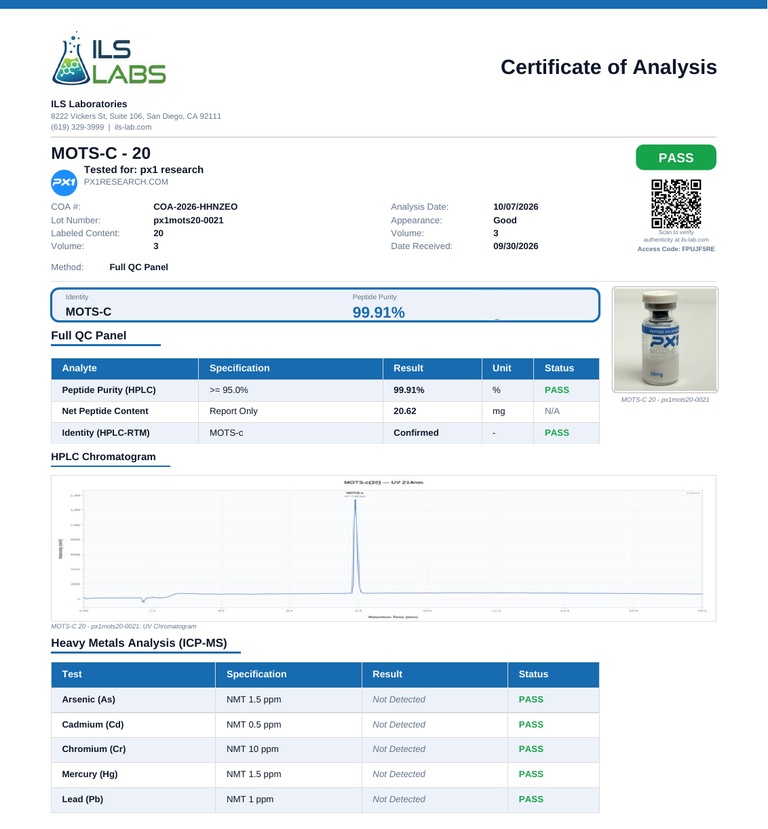The width and height of the screenshot is (768, 829).
Task: Click the PX1 round blue logo
Action: pos(64,183)
